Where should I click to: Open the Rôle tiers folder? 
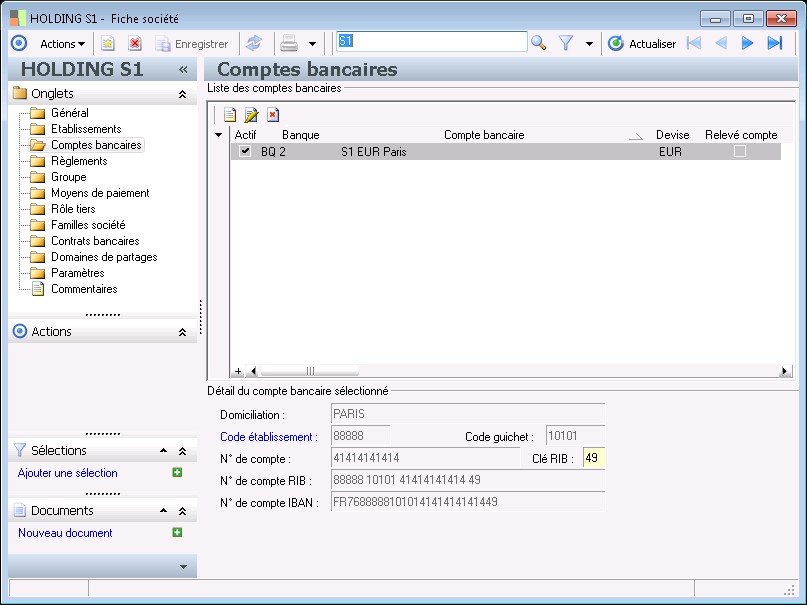point(73,209)
